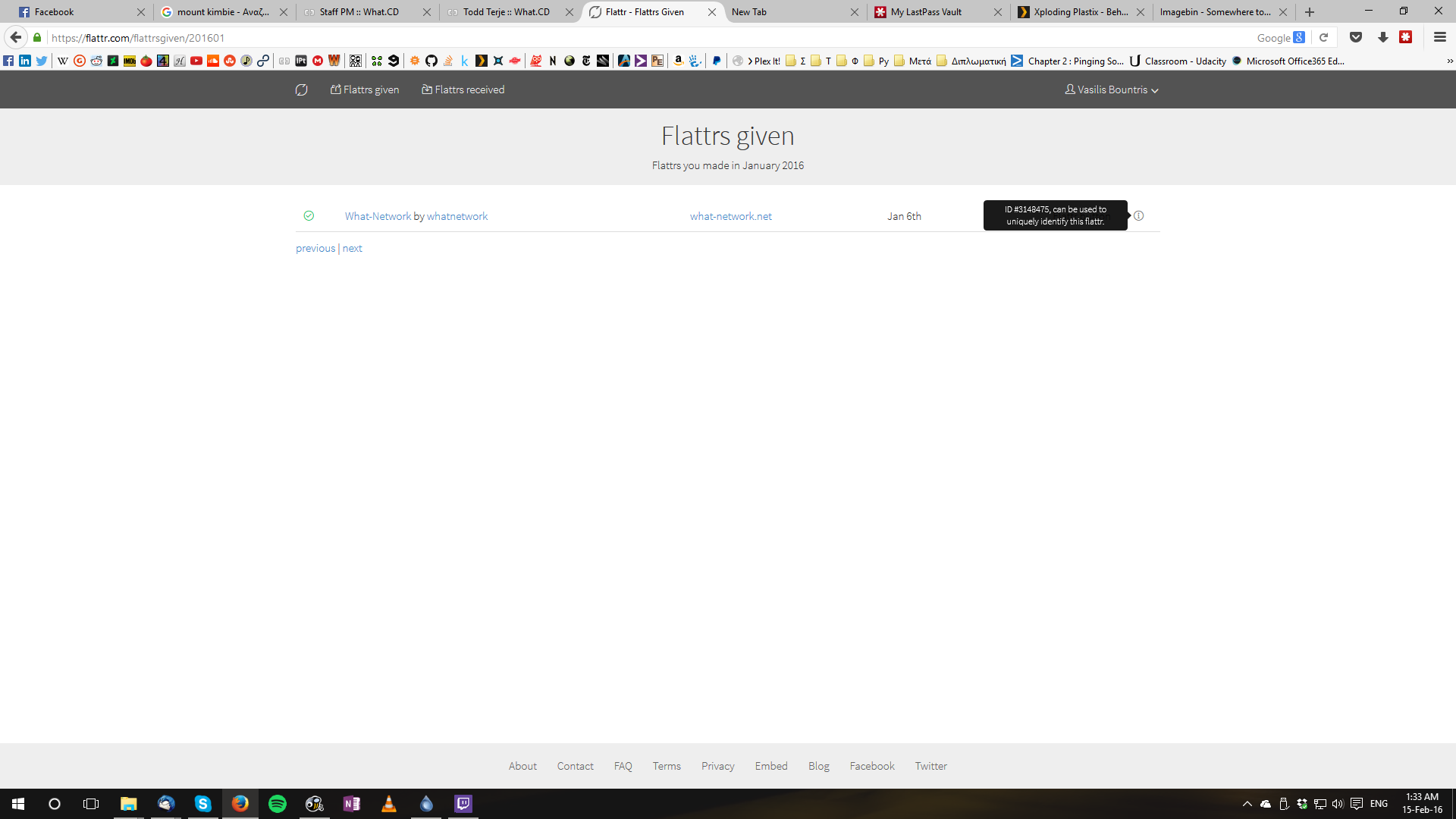This screenshot has width=1456, height=819.
Task: Switch to Imagebin tab
Action: [1223, 12]
